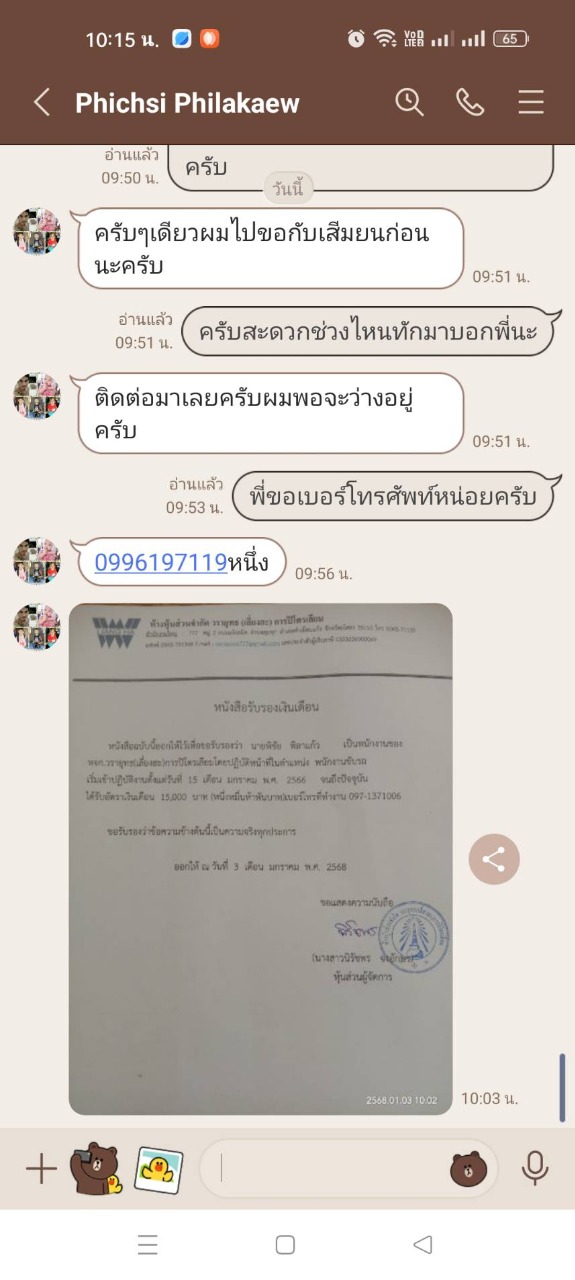Open the Brown bear camera sticker shortcut
575x1280 pixels.
[96, 1168]
